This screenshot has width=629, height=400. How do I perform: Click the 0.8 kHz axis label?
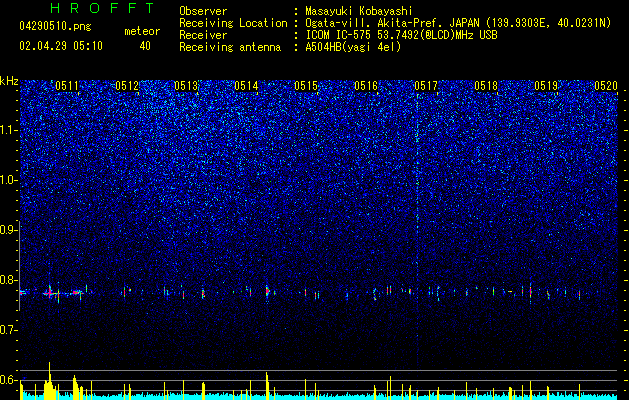8,280
